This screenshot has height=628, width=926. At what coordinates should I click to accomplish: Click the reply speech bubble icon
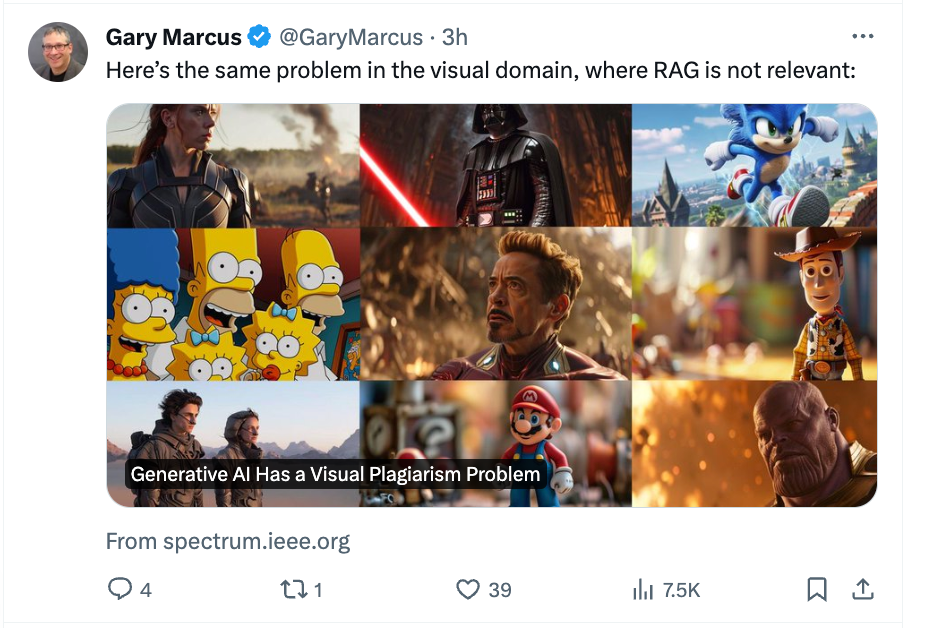[x=120, y=589]
